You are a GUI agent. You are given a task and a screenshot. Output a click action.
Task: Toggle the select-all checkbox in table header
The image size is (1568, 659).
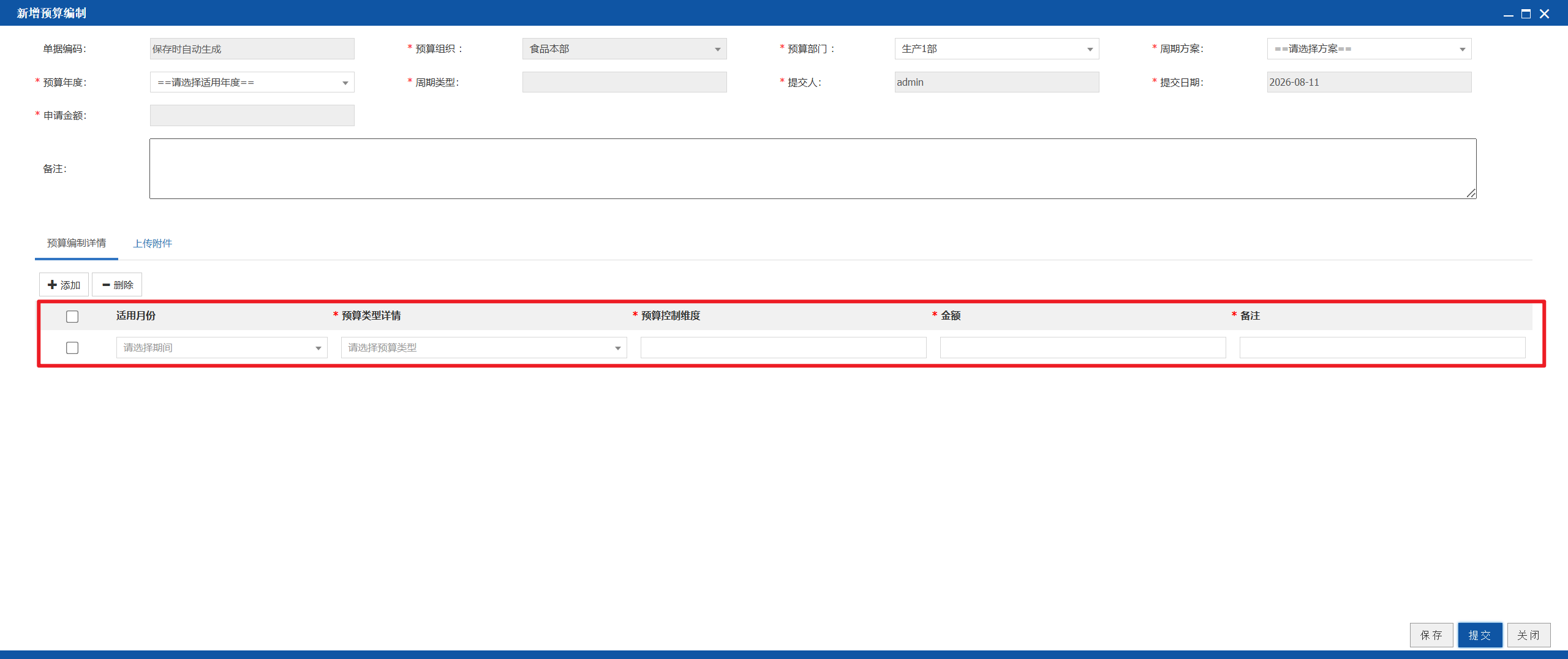pyautogui.click(x=72, y=317)
